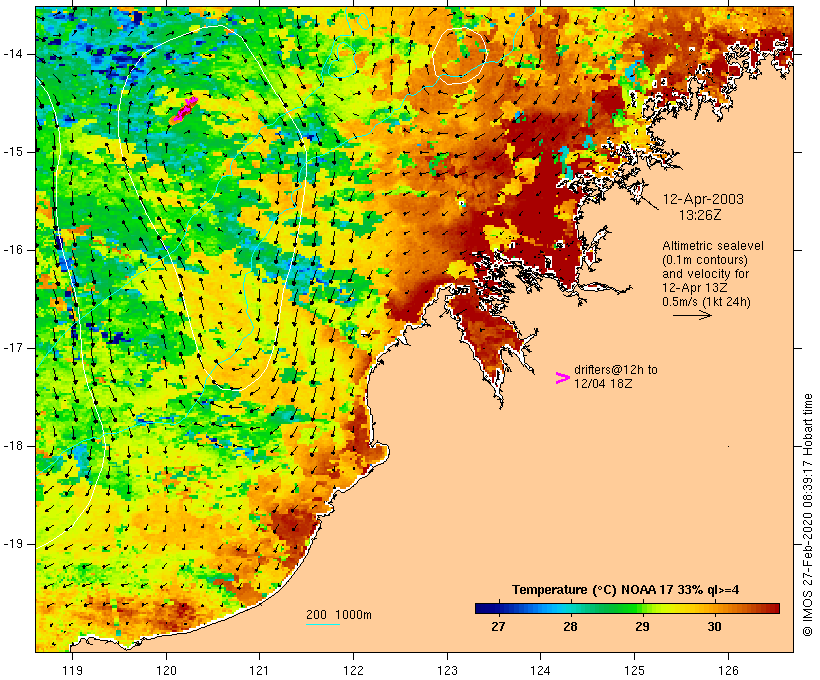Click the -14 latitude axis label

tap(12, 54)
